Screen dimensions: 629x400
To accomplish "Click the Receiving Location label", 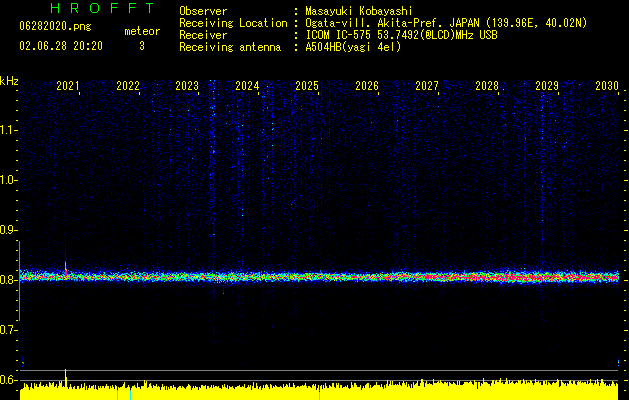I will 233,23.
